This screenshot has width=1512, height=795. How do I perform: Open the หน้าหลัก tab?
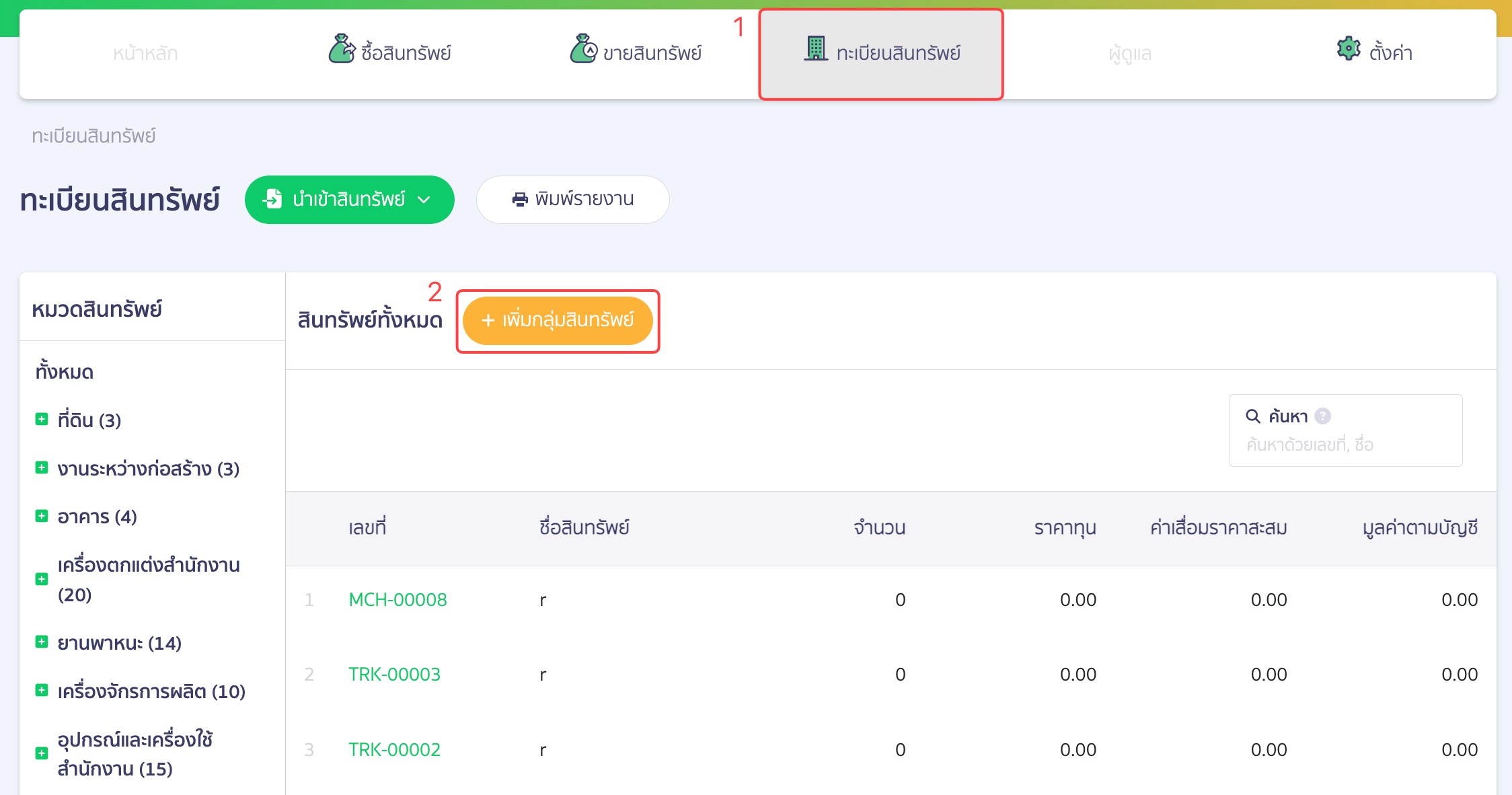pos(145,53)
